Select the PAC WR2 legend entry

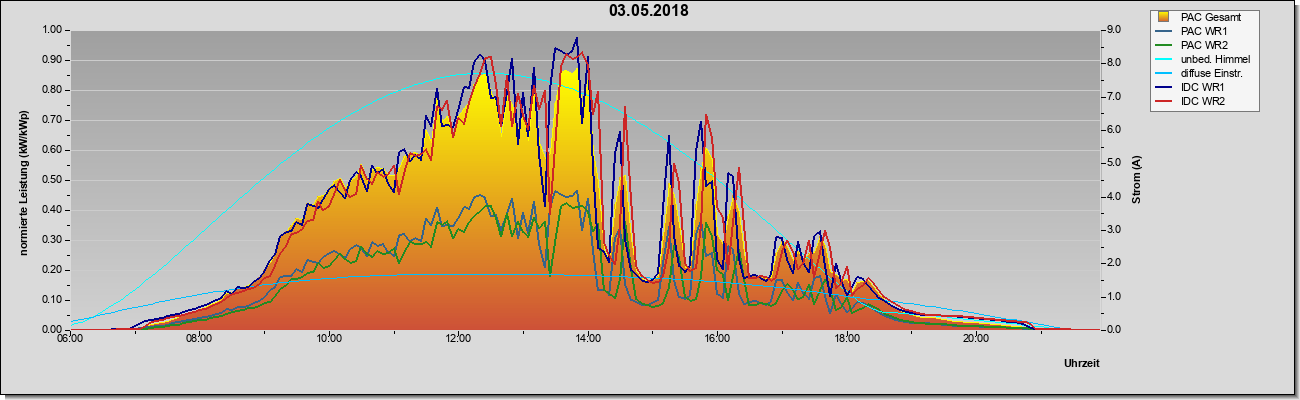1205,45
